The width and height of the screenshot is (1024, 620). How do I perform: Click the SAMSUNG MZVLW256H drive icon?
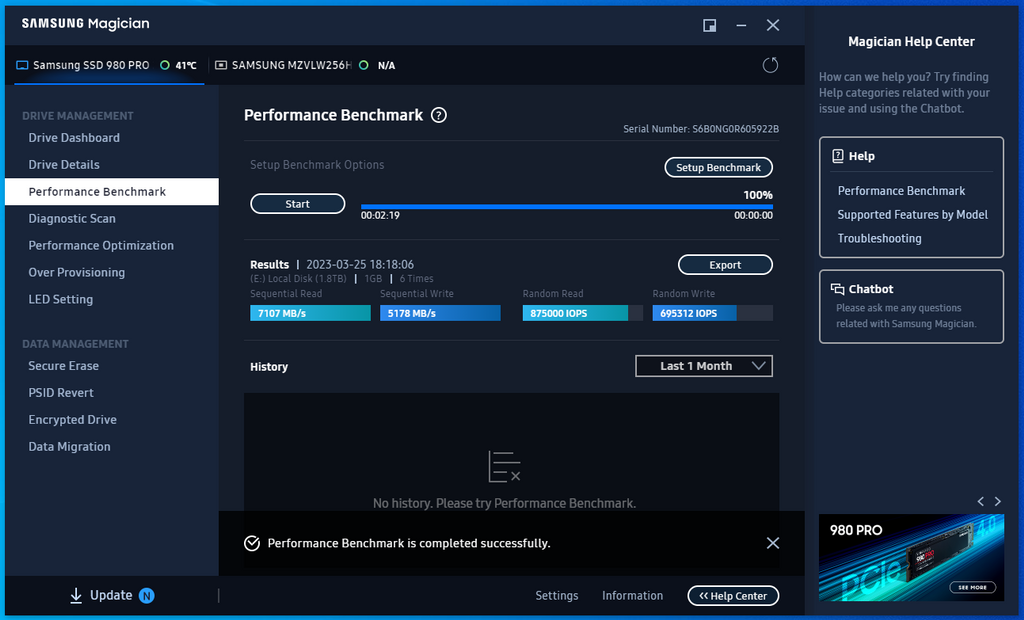(x=221, y=65)
